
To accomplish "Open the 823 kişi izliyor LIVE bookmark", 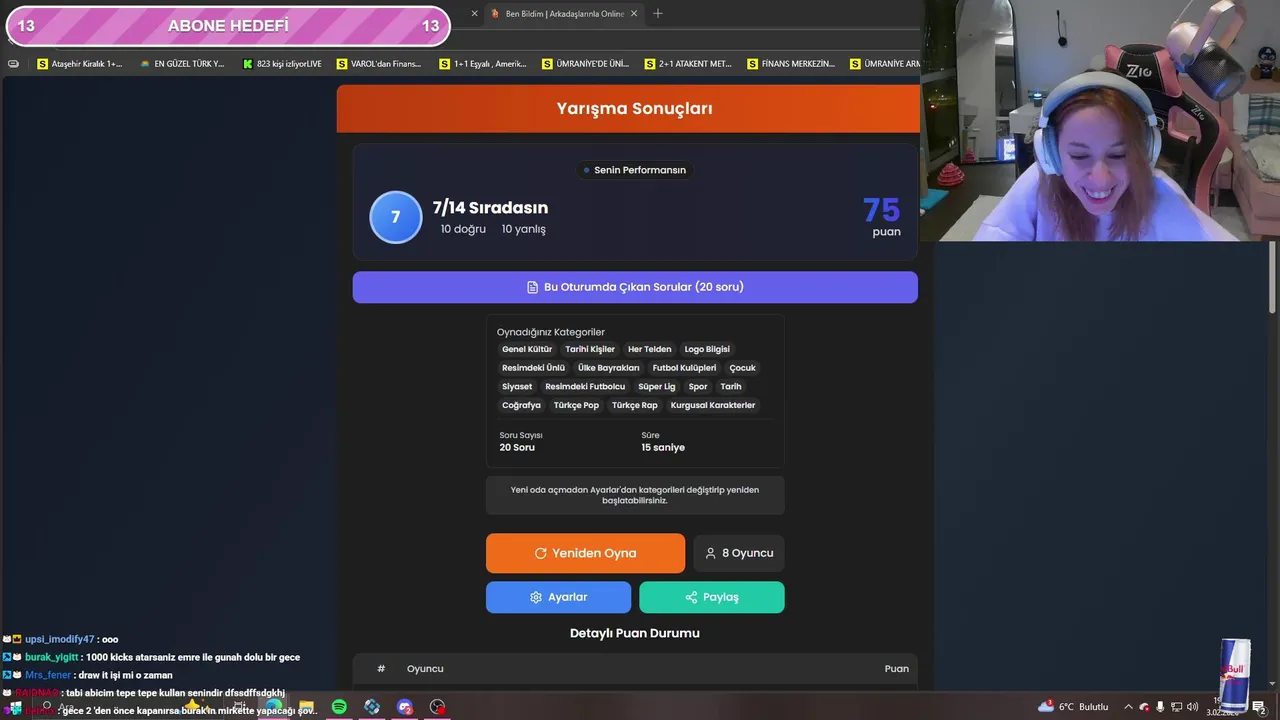I will [282, 64].
